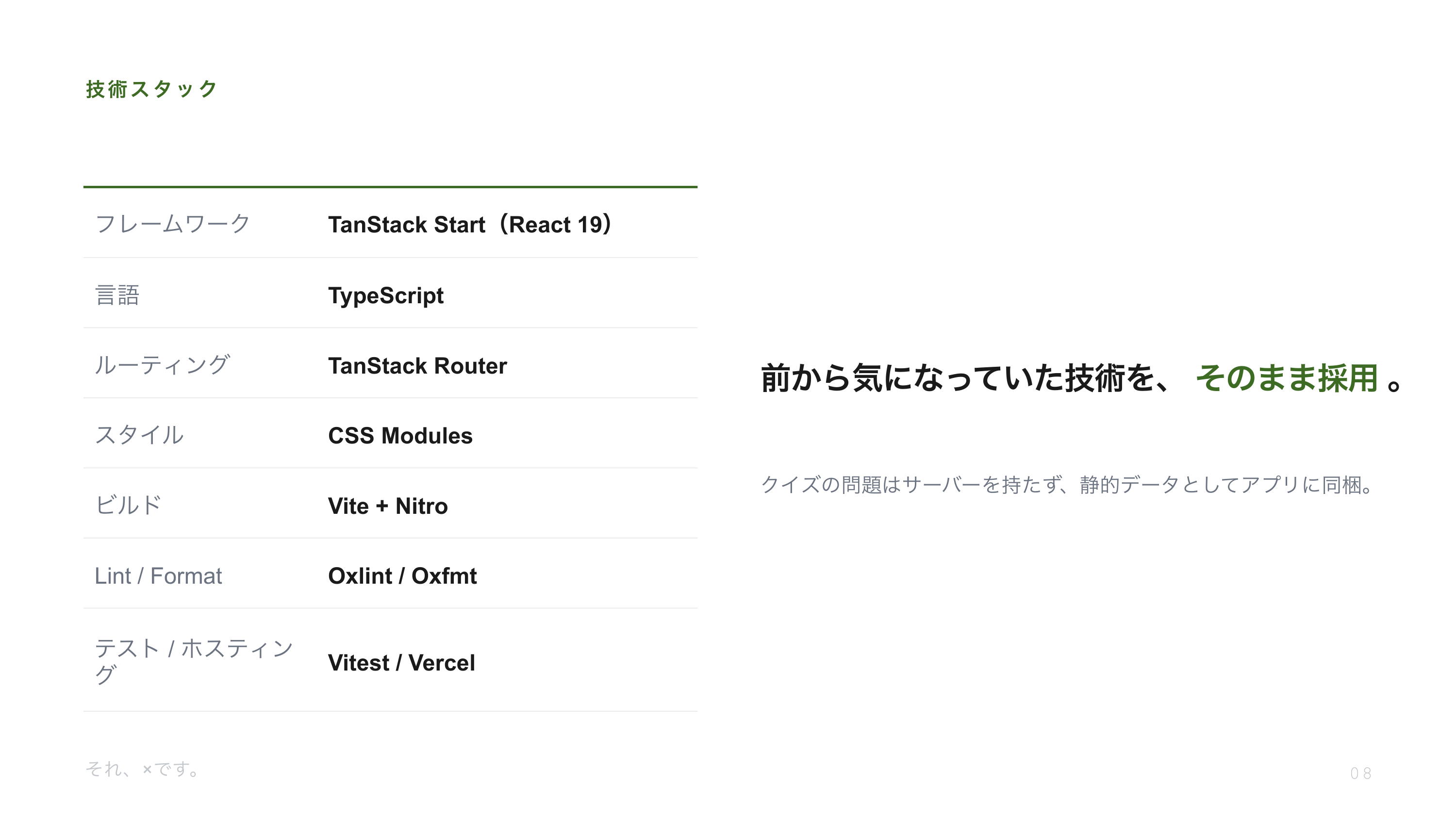
Task: Click the Vitest / Vercel value
Action: (401, 663)
